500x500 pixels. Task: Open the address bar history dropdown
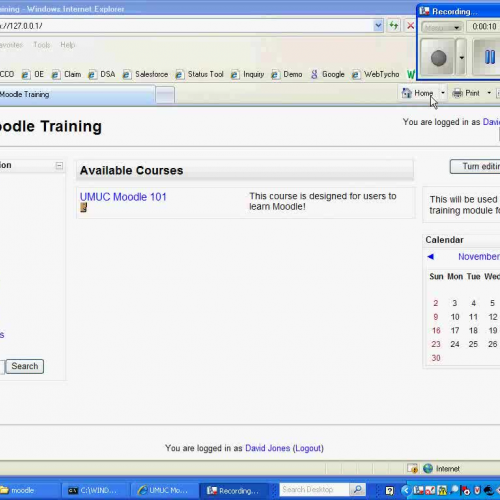[x=378, y=26]
